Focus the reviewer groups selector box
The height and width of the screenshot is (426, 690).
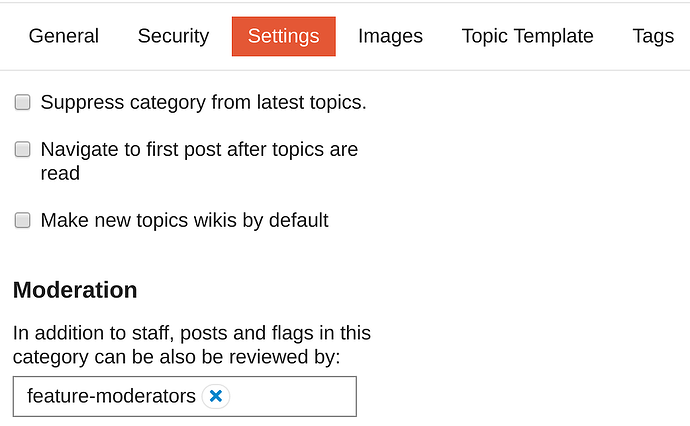coord(185,397)
